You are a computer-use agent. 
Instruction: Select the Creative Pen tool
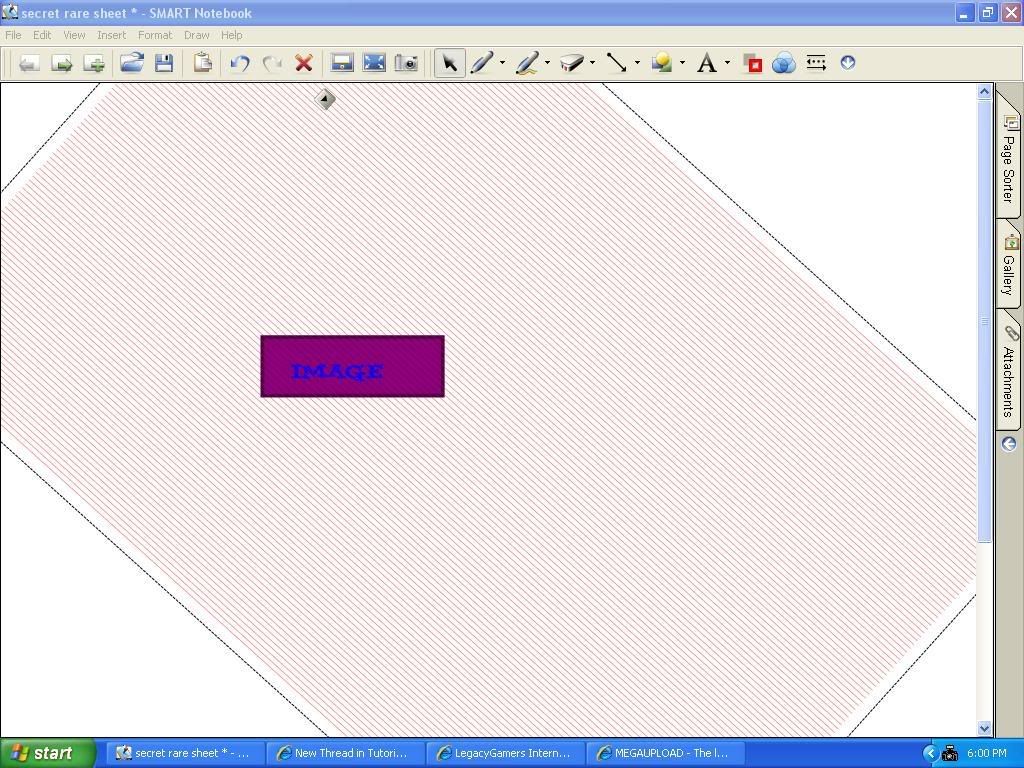point(528,63)
